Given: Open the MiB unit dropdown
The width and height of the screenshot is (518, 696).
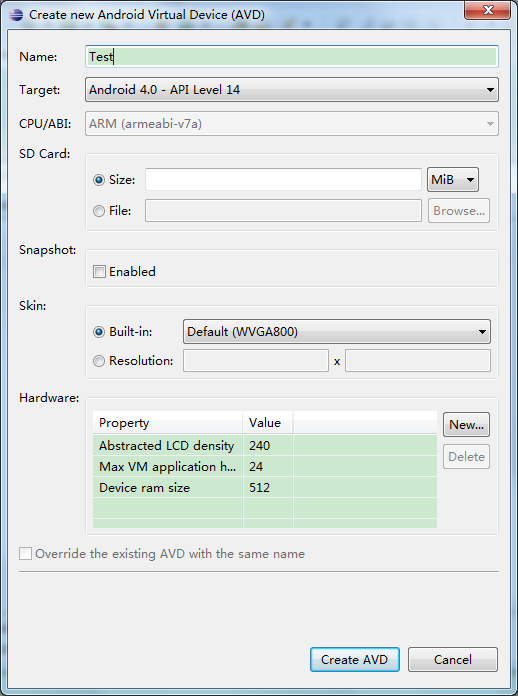Looking at the screenshot, I should tap(453, 180).
